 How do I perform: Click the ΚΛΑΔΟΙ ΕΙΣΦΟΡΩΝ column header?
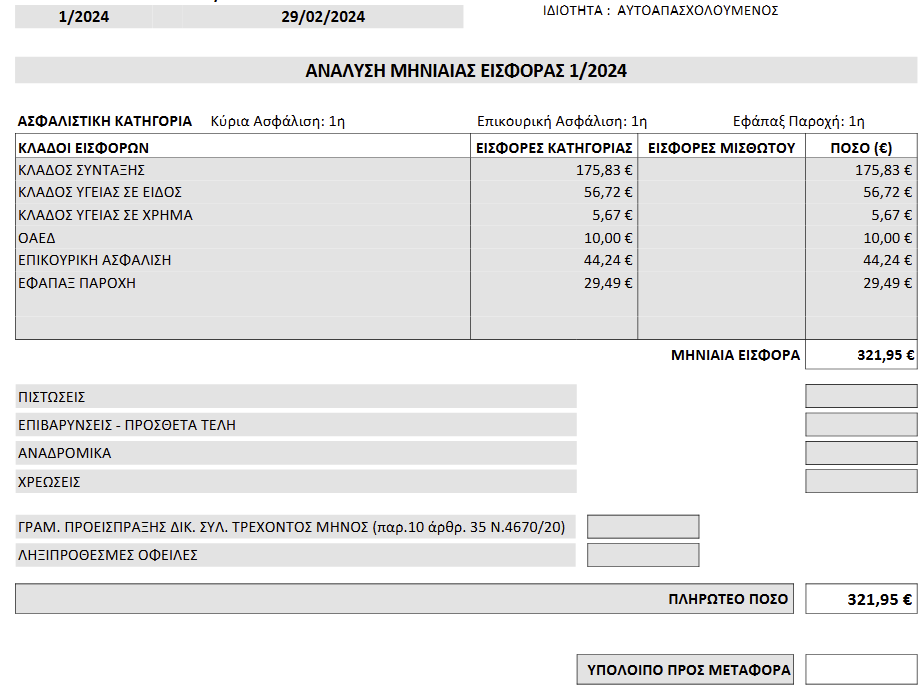click(x=84, y=147)
